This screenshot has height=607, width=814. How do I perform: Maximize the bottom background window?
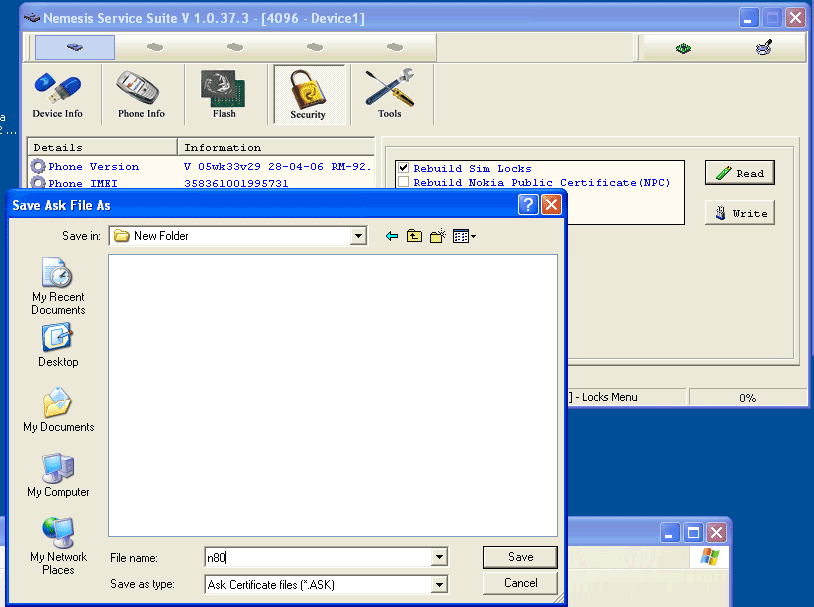point(693,533)
